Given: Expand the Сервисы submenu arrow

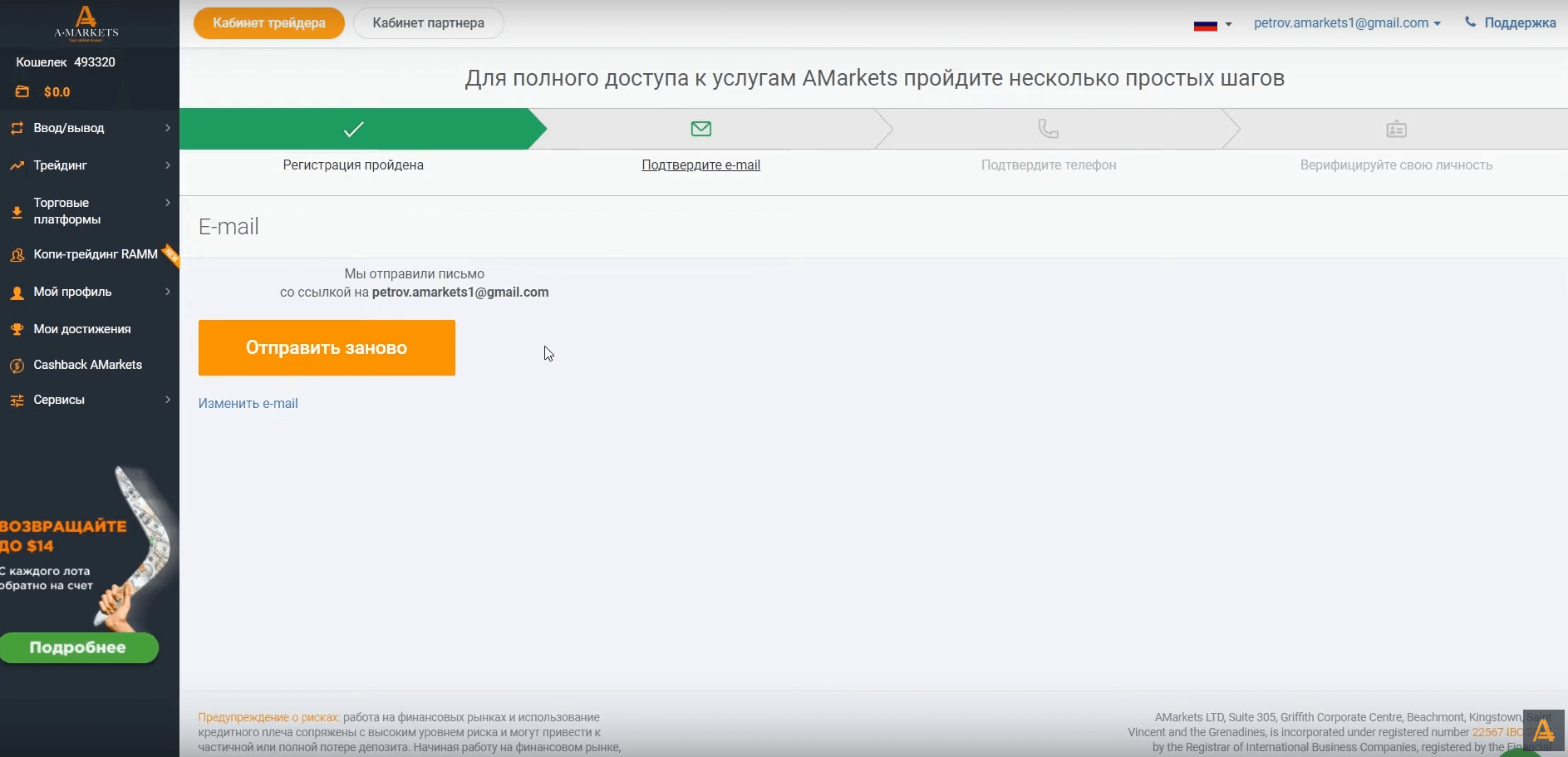Looking at the screenshot, I should [168, 400].
